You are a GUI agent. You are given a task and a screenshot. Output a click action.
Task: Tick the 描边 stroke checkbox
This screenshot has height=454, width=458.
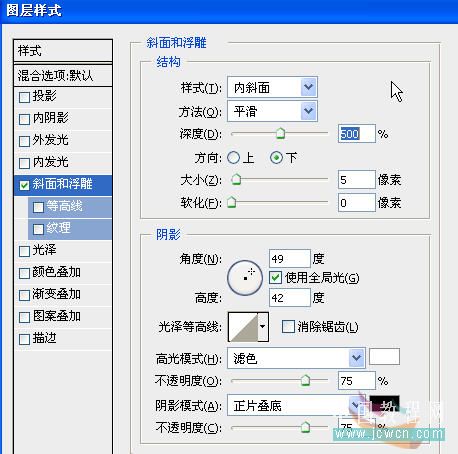[x=24, y=339]
